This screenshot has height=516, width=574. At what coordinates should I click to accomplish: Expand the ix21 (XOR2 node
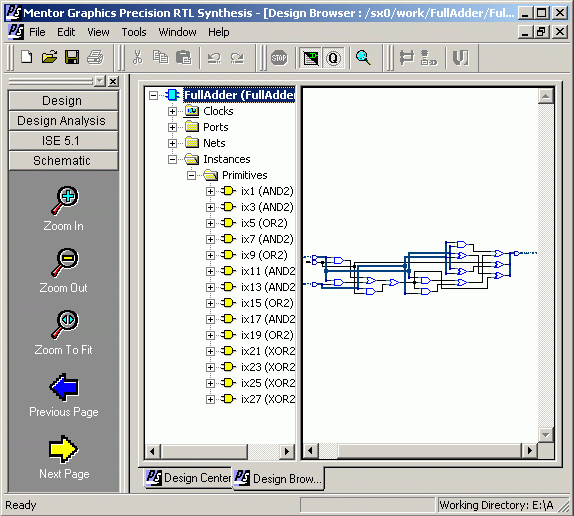pos(210,351)
